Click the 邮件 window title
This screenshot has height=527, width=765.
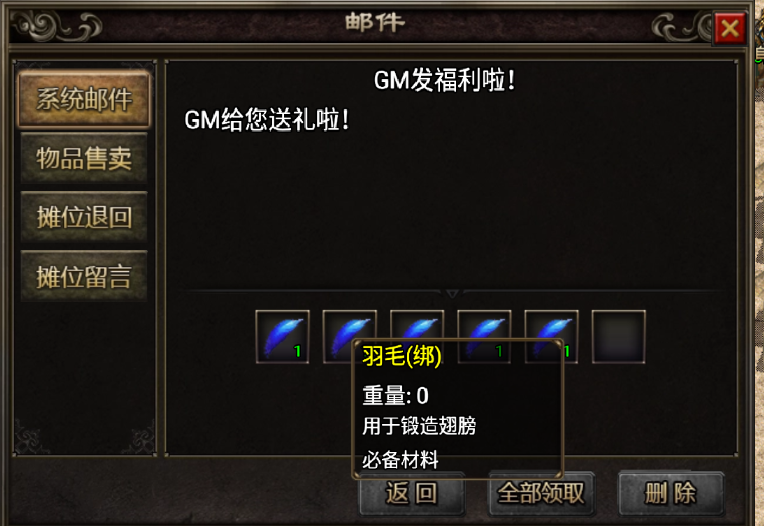pos(375,22)
